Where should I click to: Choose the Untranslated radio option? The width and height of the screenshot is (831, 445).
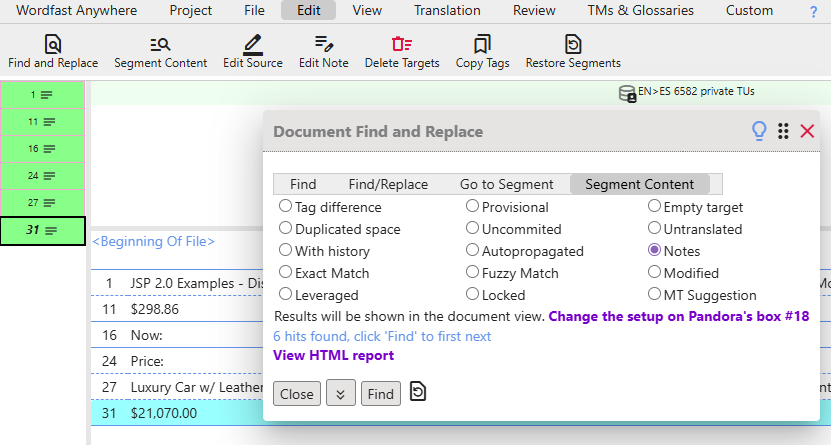pos(654,228)
